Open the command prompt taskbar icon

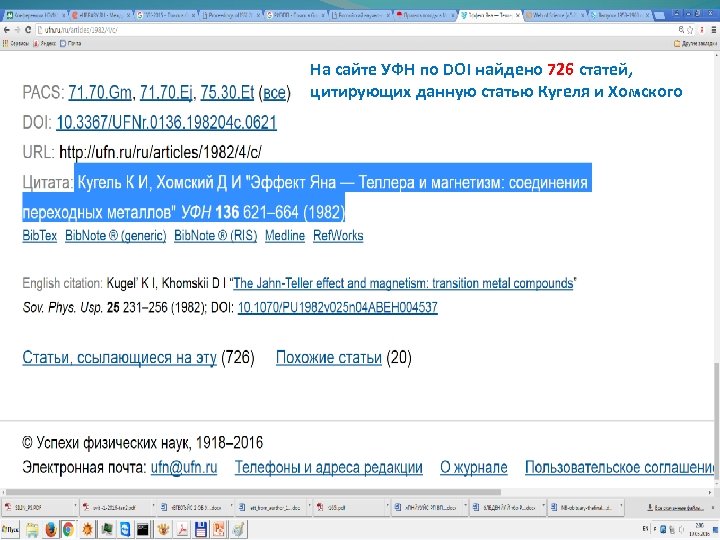[x=143, y=530]
